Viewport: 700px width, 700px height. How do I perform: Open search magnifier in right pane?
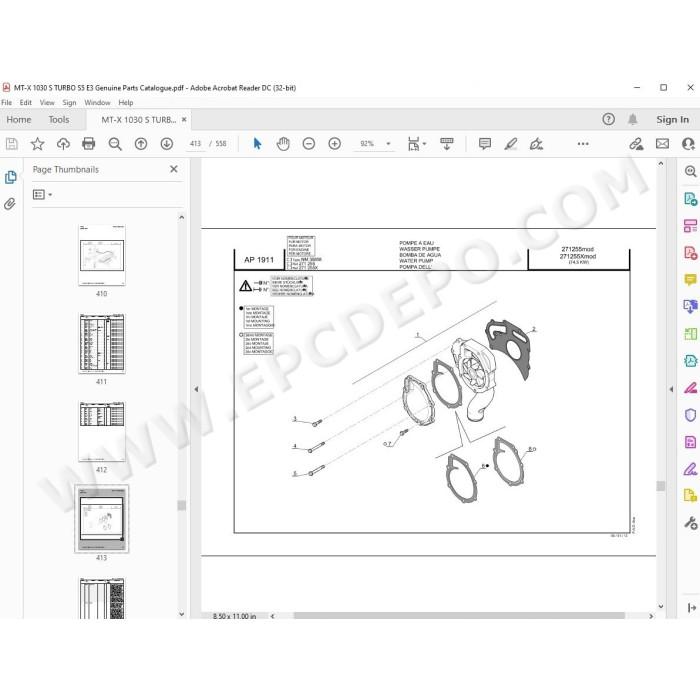click(690, 171)
